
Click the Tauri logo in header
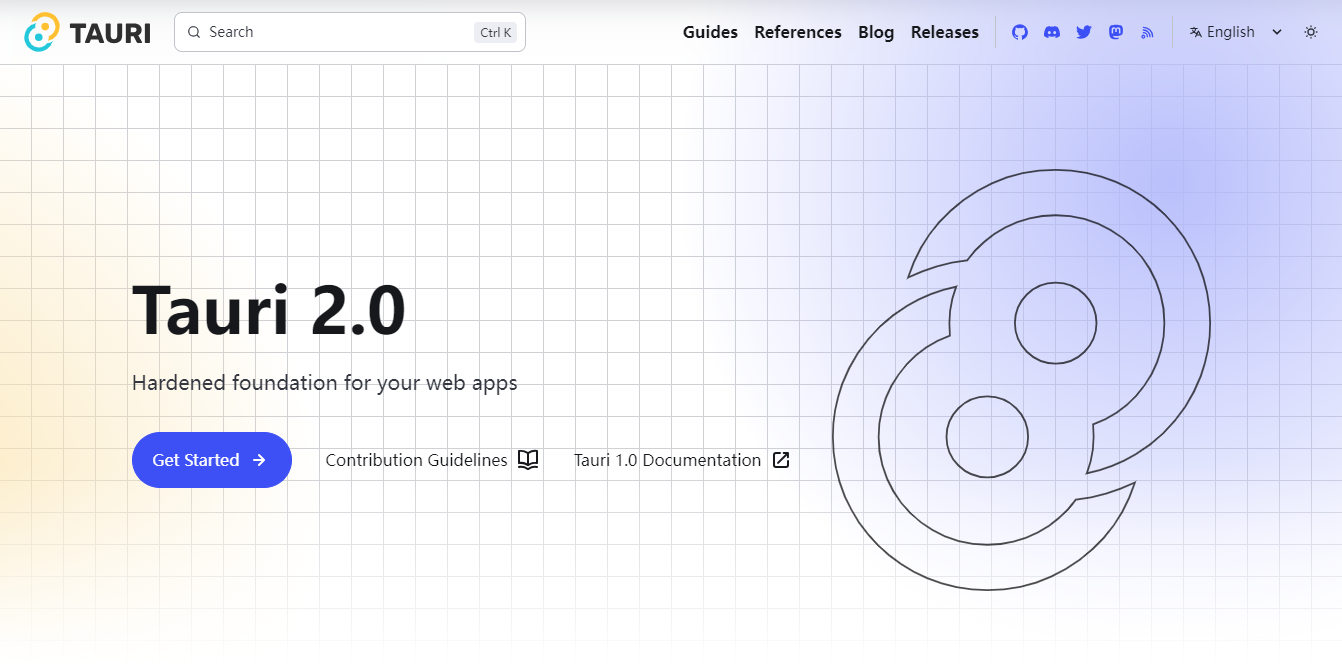(87, 32)
